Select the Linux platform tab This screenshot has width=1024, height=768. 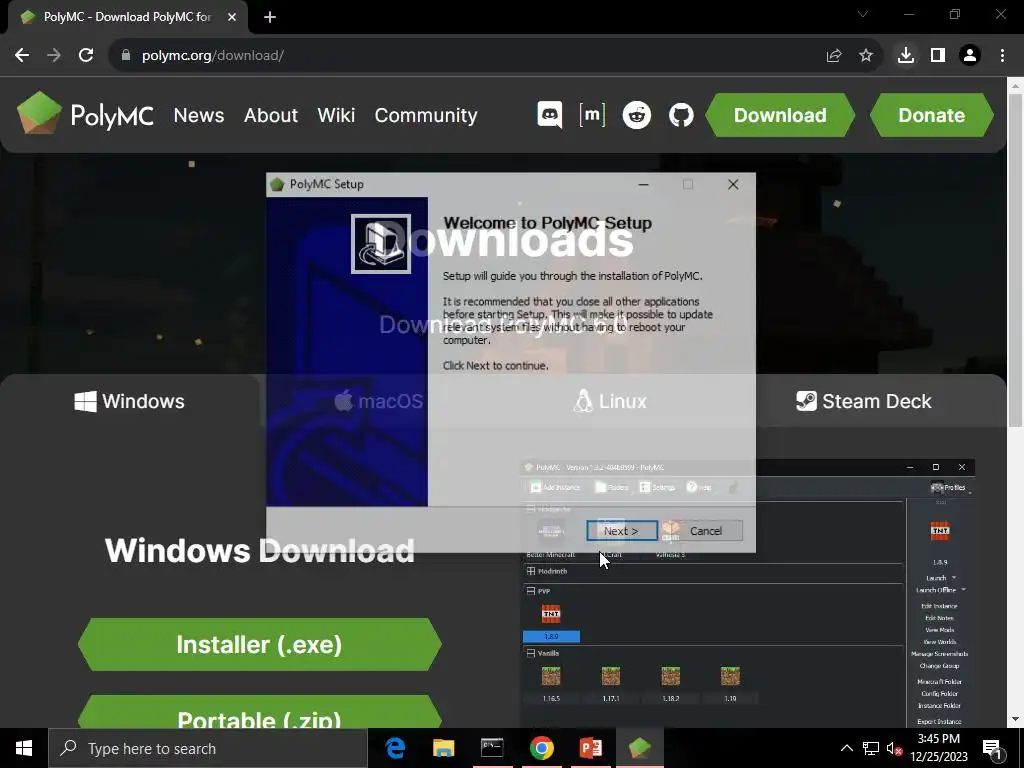[x=610, y=401]
